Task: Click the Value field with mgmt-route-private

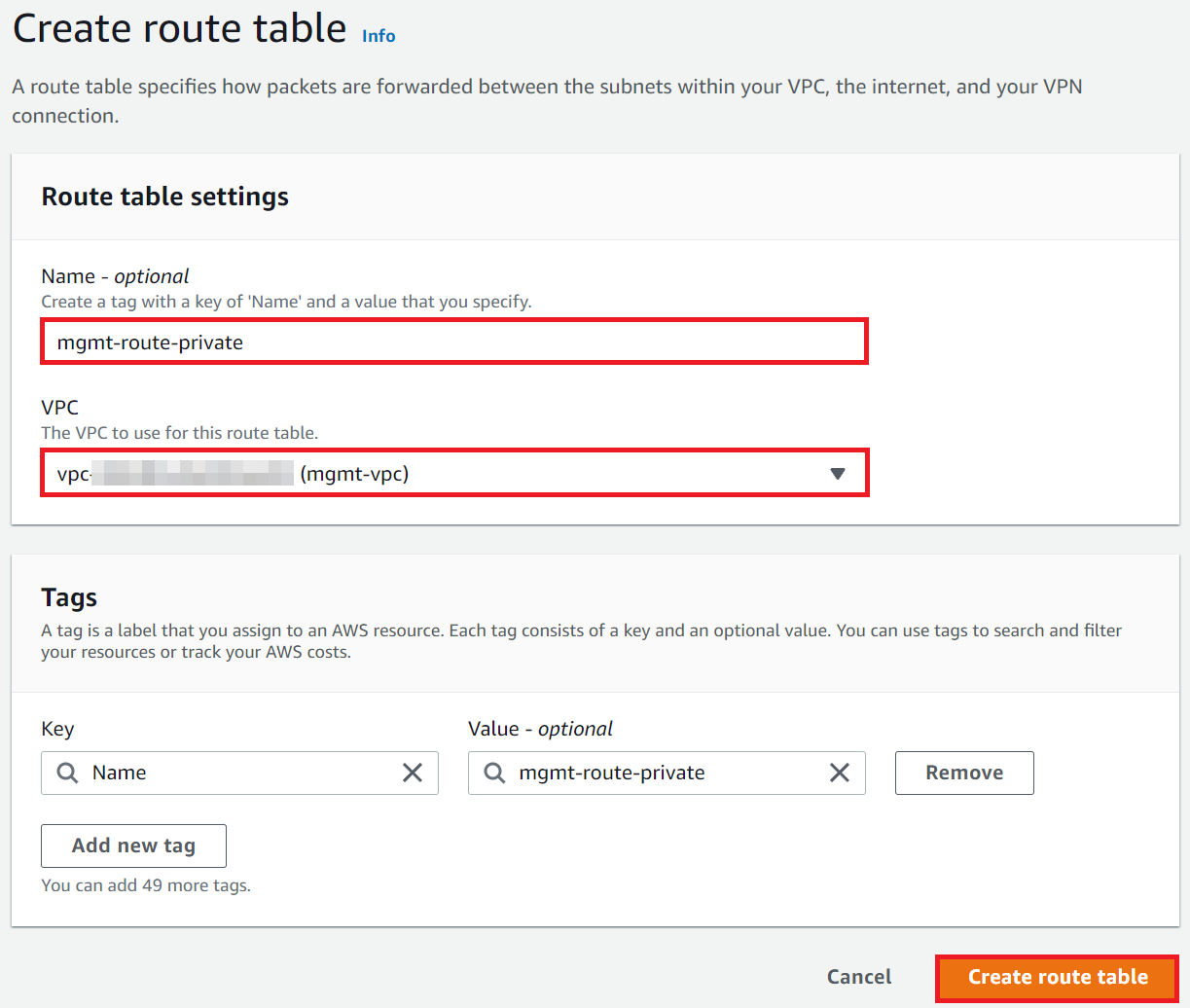Action: (x=667, y=773)
